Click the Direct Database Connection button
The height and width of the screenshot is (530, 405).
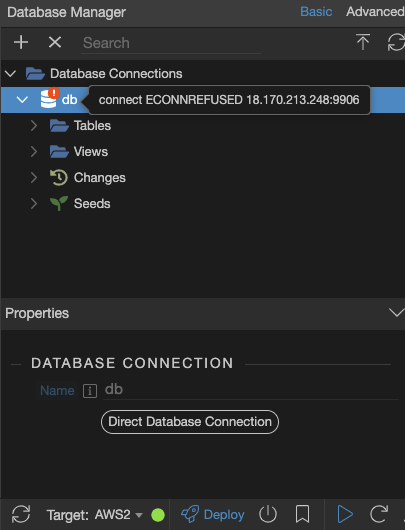(190, 422)
